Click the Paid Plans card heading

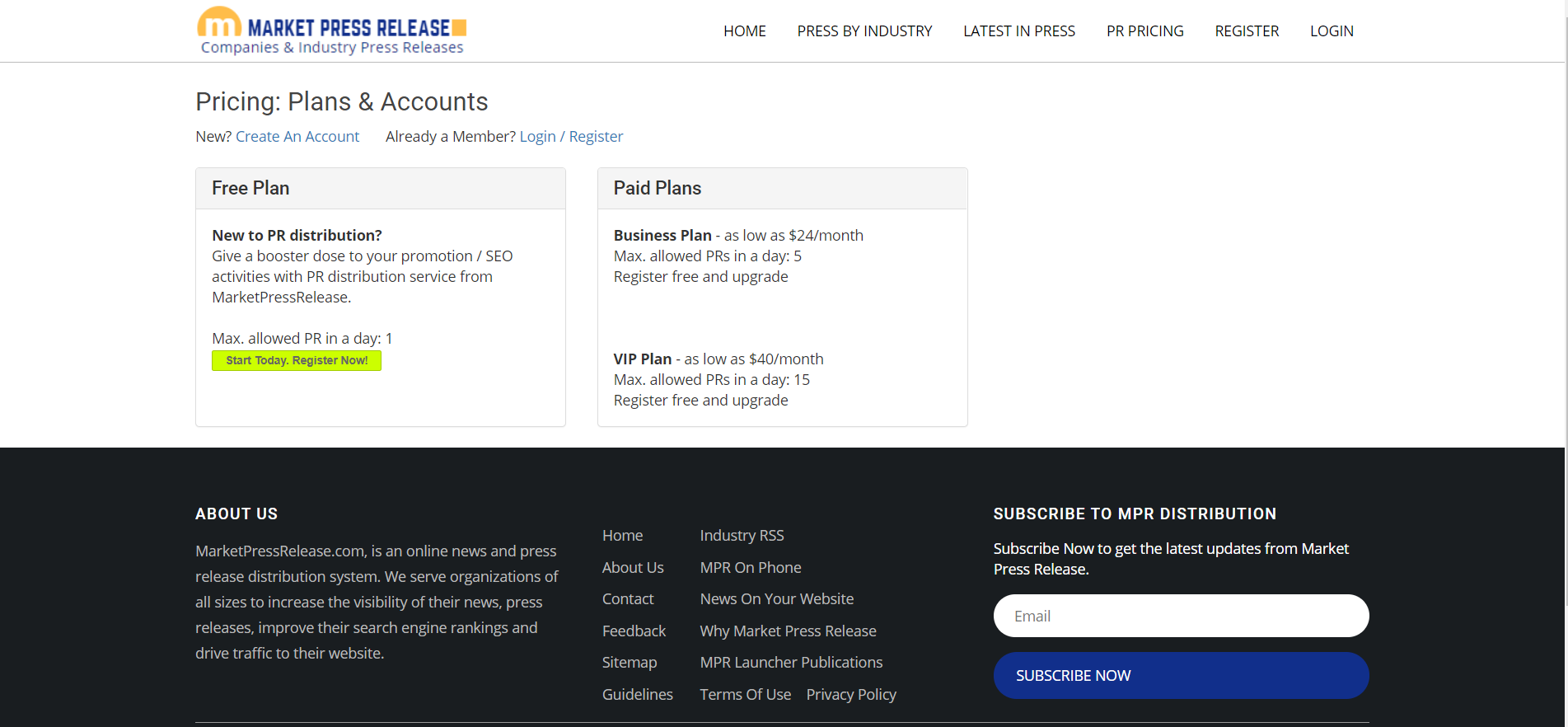click(657, 188)
